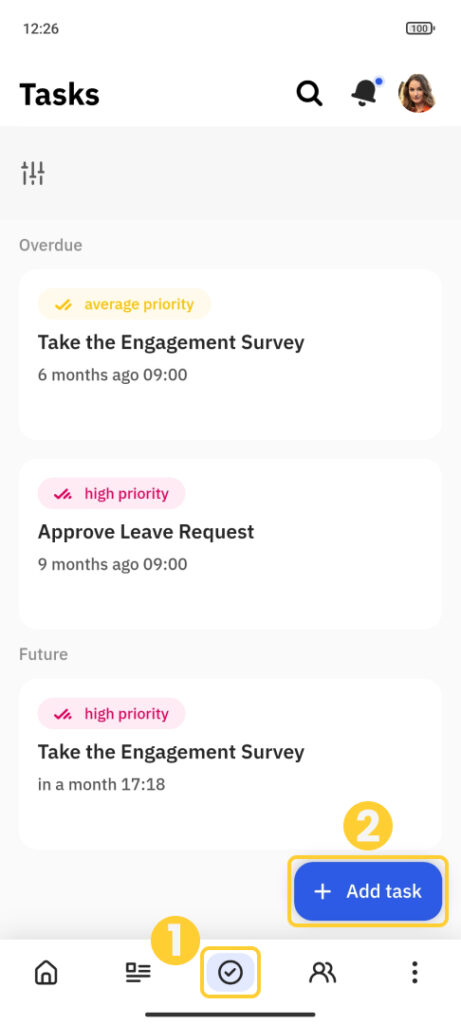The width and height of the screenshot is (461, 1024).
Task: Click the high priority badge under Future
Action: pos(112,714)
